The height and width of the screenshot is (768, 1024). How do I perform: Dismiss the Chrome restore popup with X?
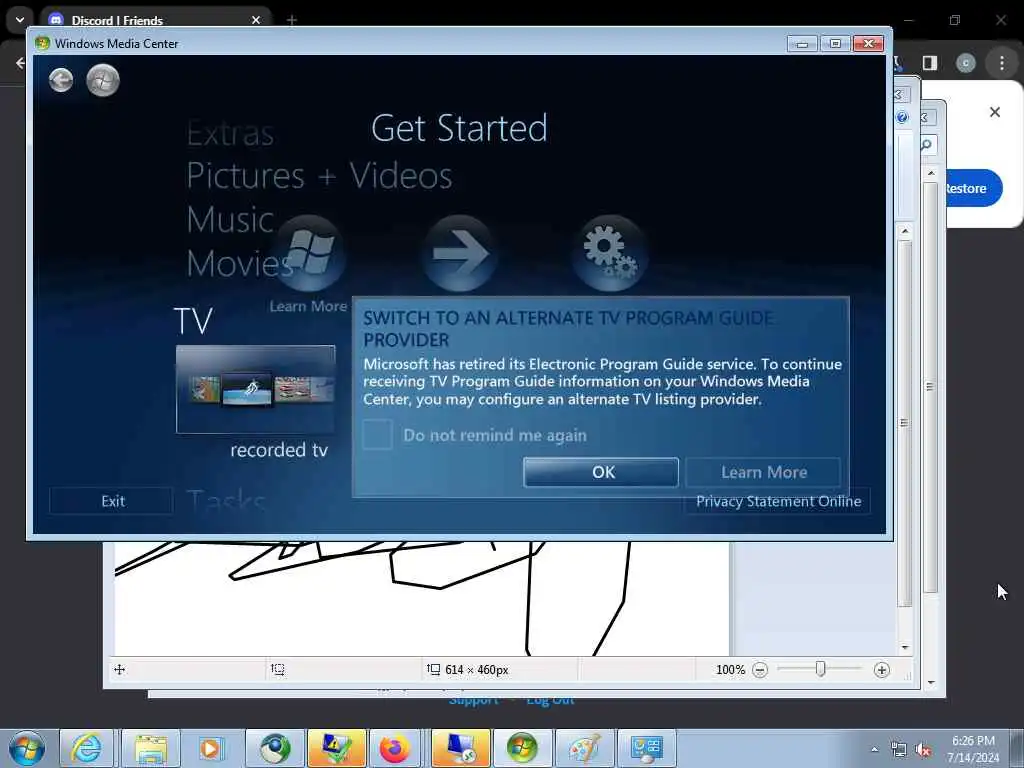tap(995, 112)
